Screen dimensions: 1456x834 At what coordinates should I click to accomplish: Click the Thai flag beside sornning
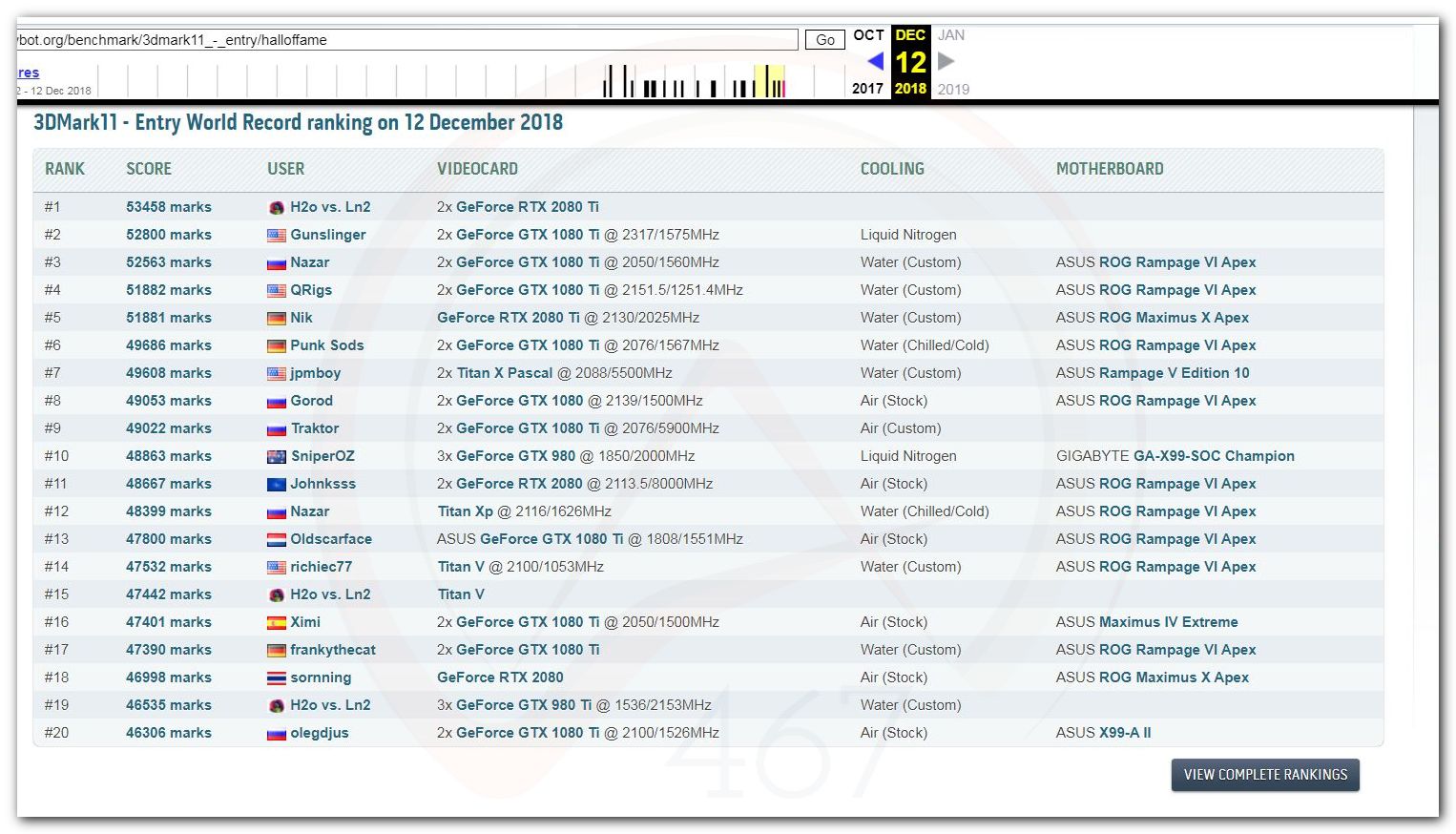pos(277,678)
